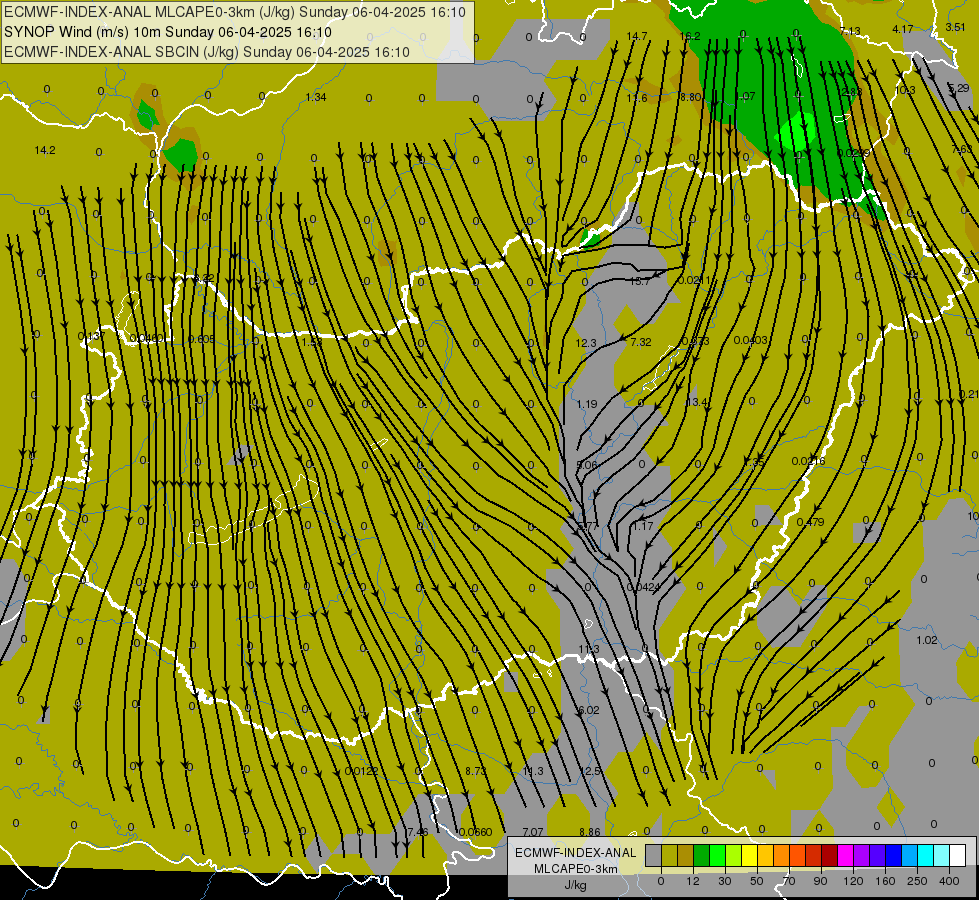Screen dimensions: 979x900
Task: Click the map value 15.7
Action: 640,282
